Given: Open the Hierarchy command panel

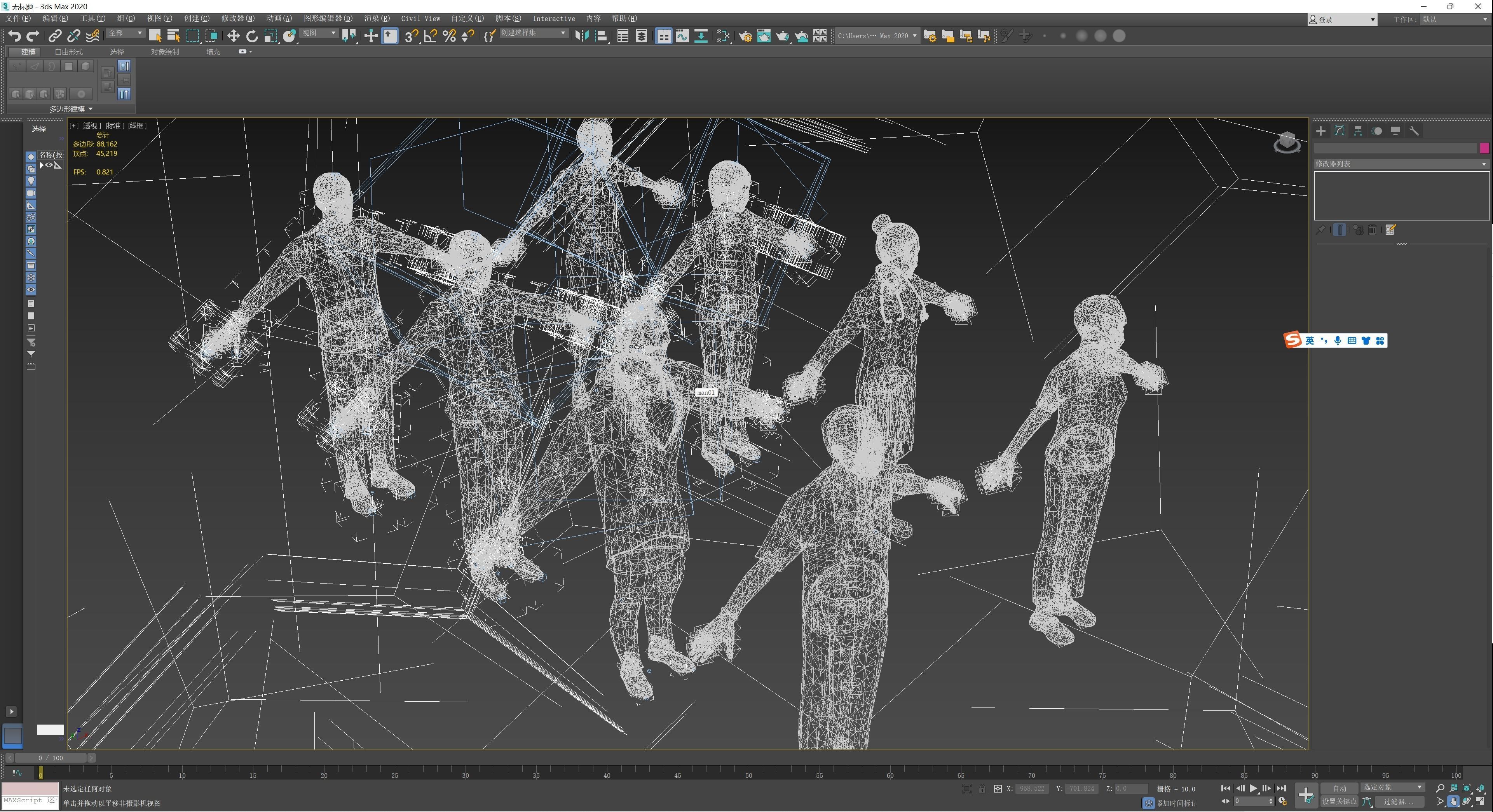Looking at the screenshot, I should click(1358, 131).
